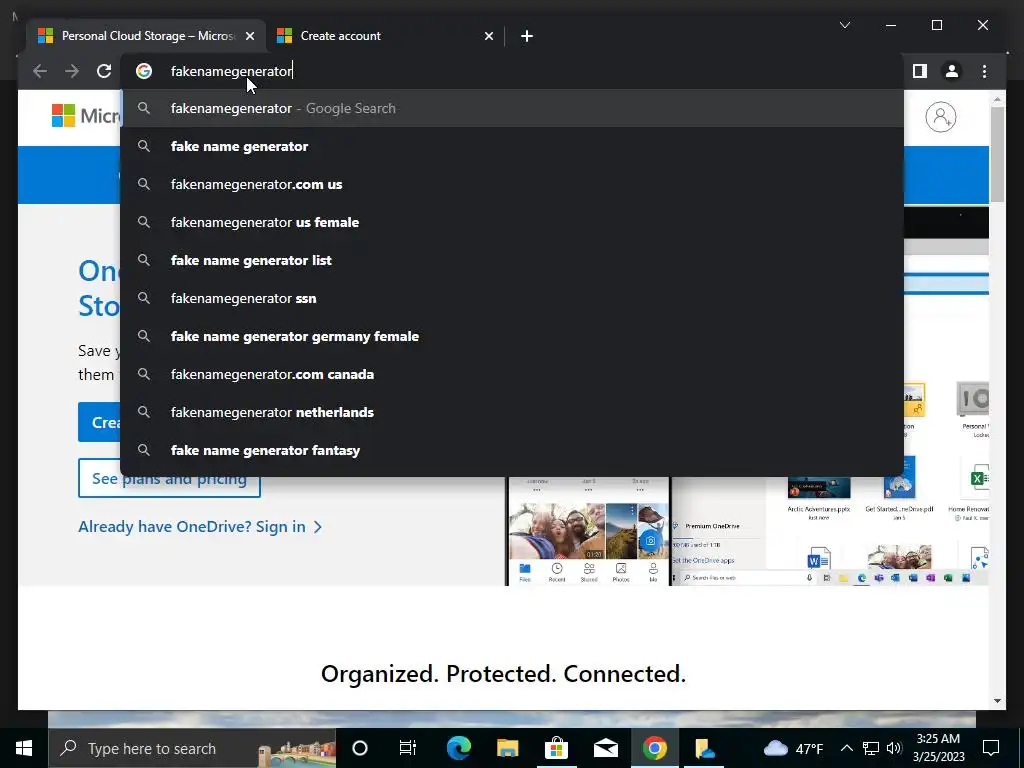Click the Microsoft sign-in account icon

[x=940, y=117]
